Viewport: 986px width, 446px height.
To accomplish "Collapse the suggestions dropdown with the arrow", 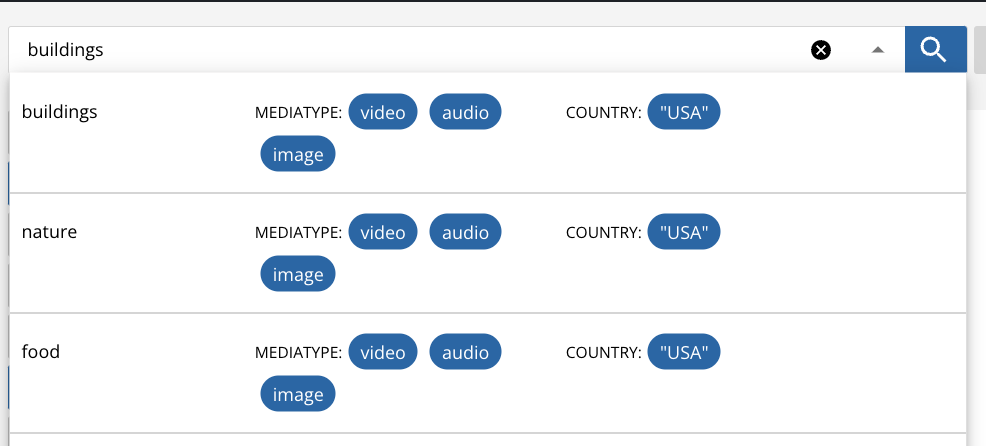I will (877, 50).
